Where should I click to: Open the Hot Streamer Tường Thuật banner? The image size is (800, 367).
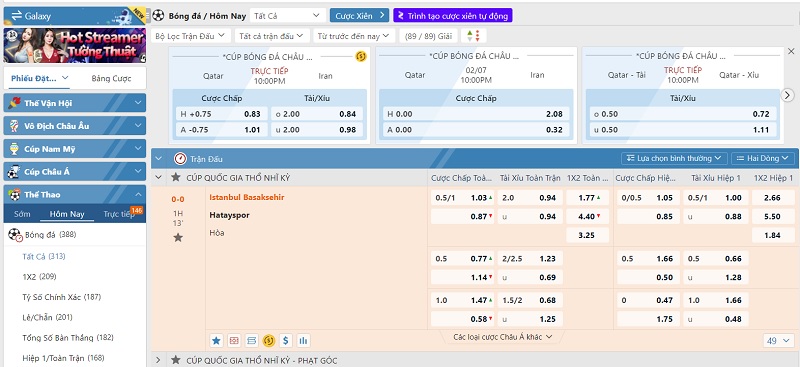(74, 45)
